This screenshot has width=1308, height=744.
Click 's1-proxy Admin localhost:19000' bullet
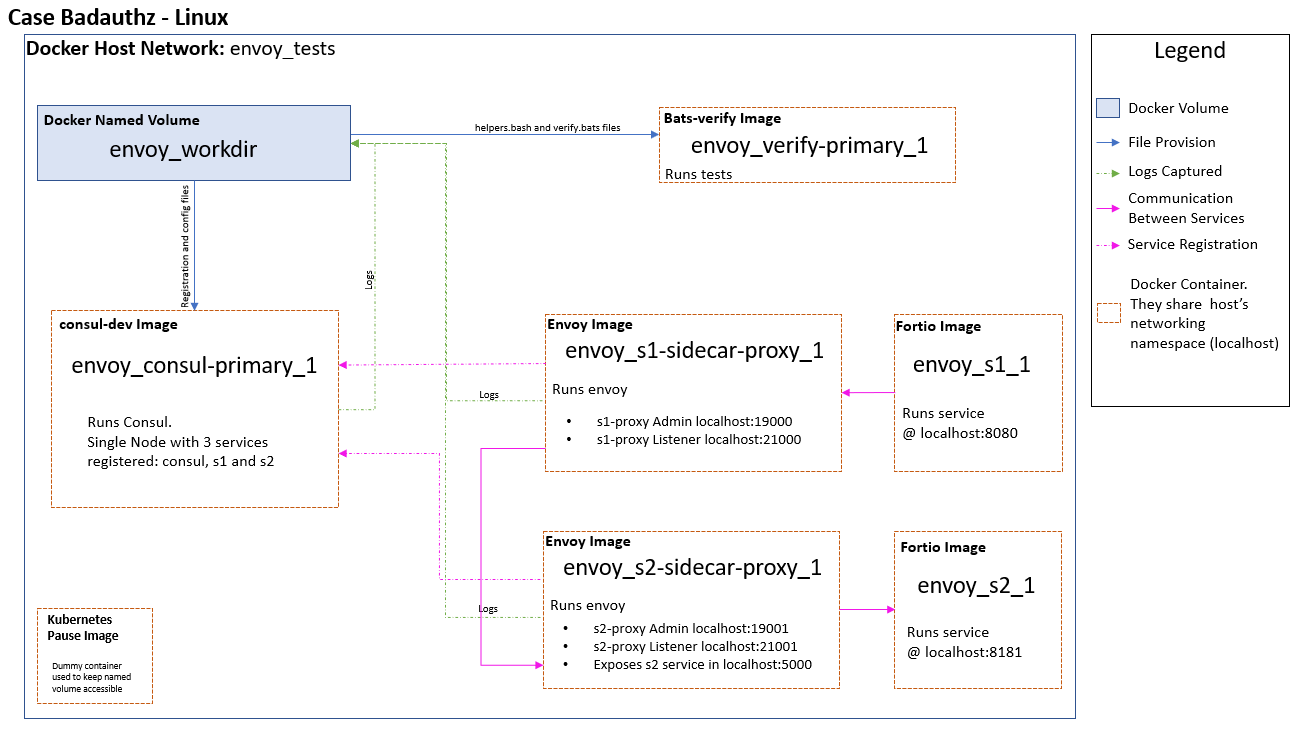[693, 422]
